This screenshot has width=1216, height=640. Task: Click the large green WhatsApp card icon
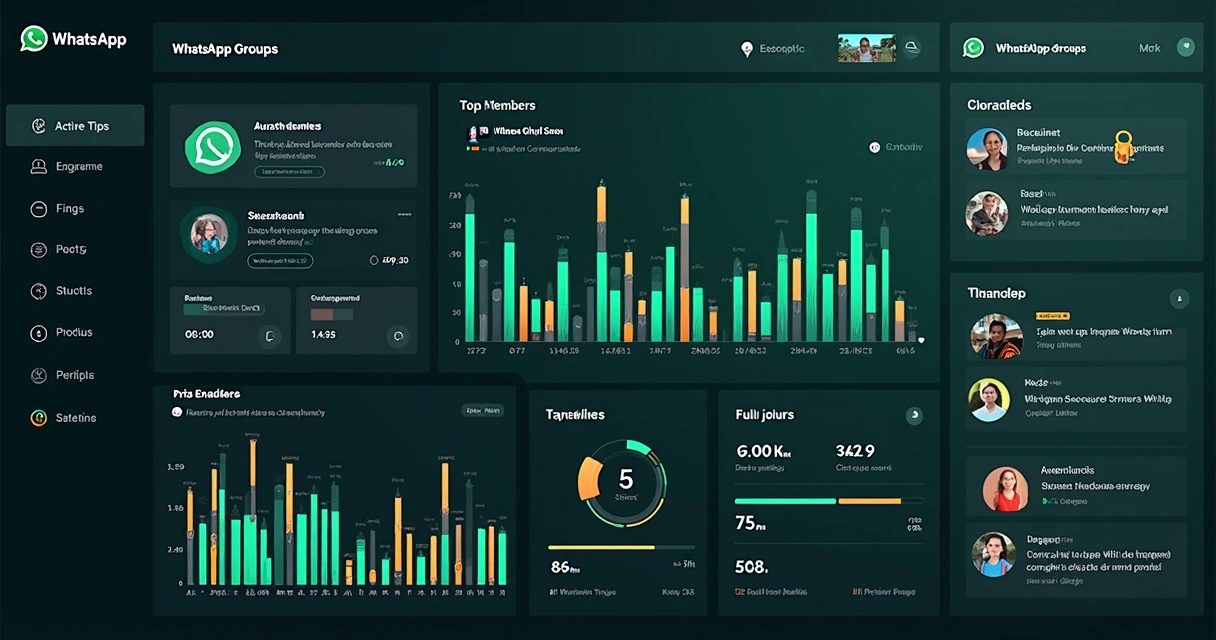(x=212, y=146)
